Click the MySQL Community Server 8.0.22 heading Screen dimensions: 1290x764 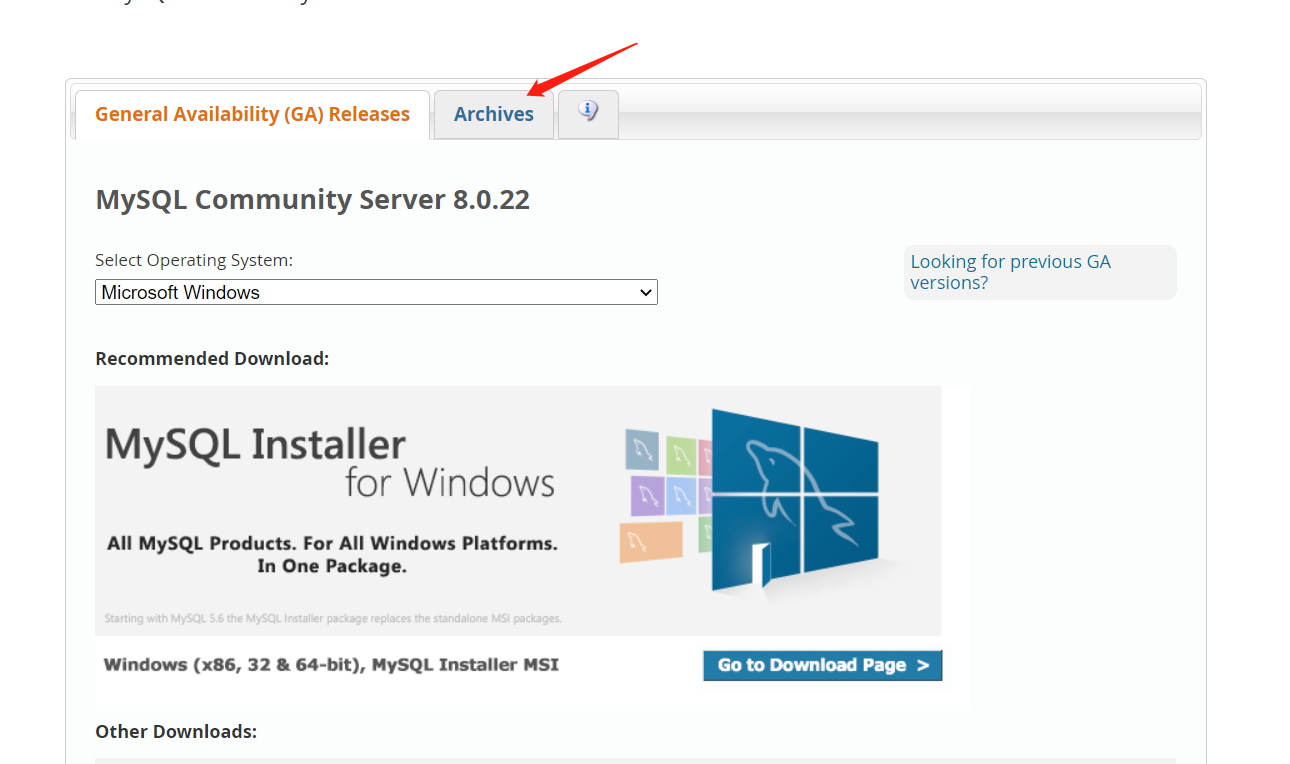[x=312, y=200]
